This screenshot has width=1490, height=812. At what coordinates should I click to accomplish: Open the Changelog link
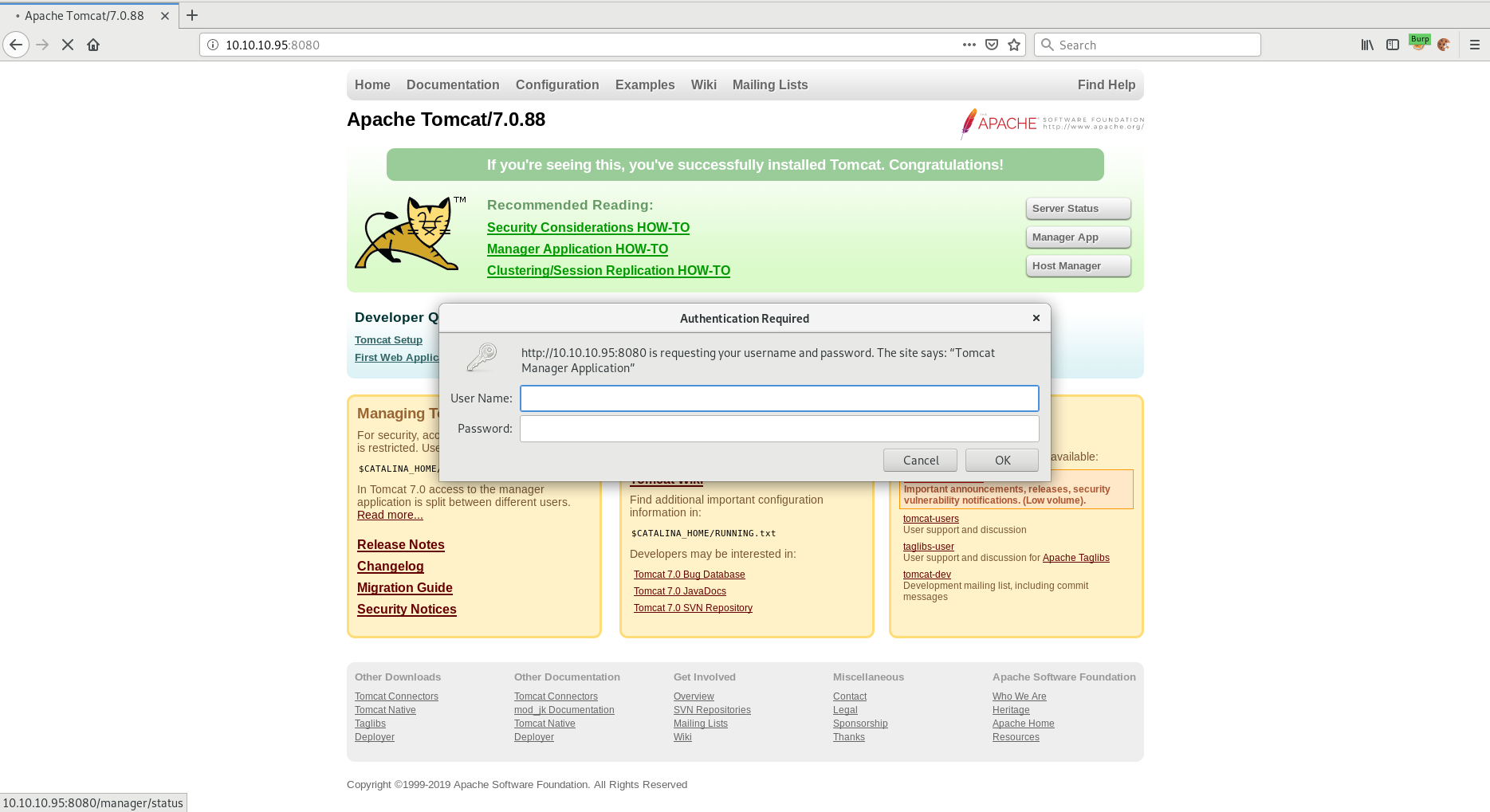[390, 566]
